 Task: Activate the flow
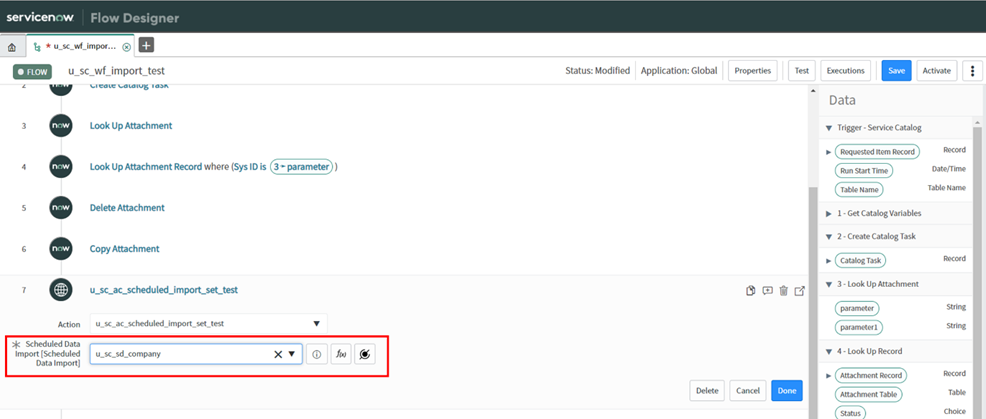[x=936, y=71]
